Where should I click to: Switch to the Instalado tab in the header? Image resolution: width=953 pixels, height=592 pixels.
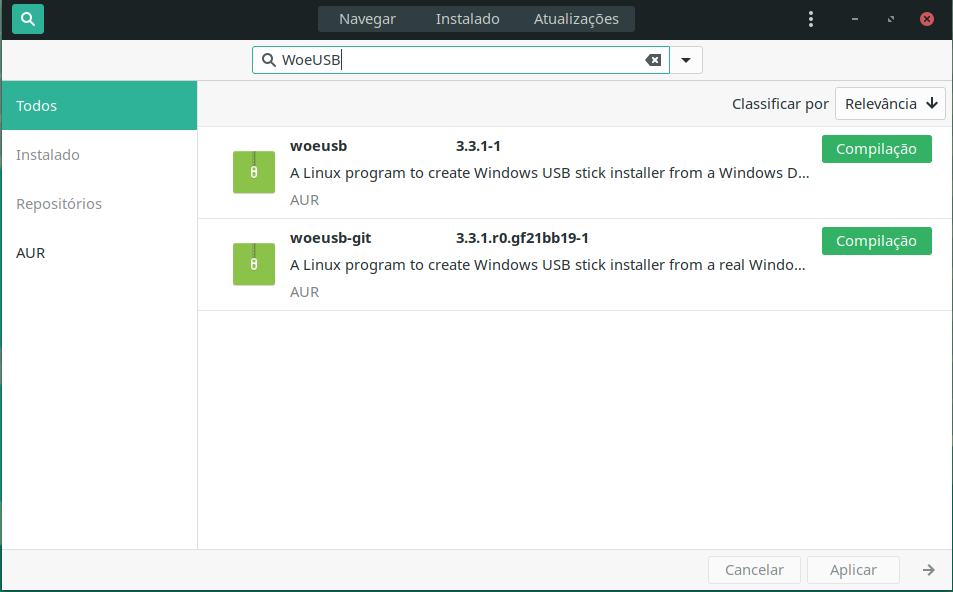click(x=467, y=19)
